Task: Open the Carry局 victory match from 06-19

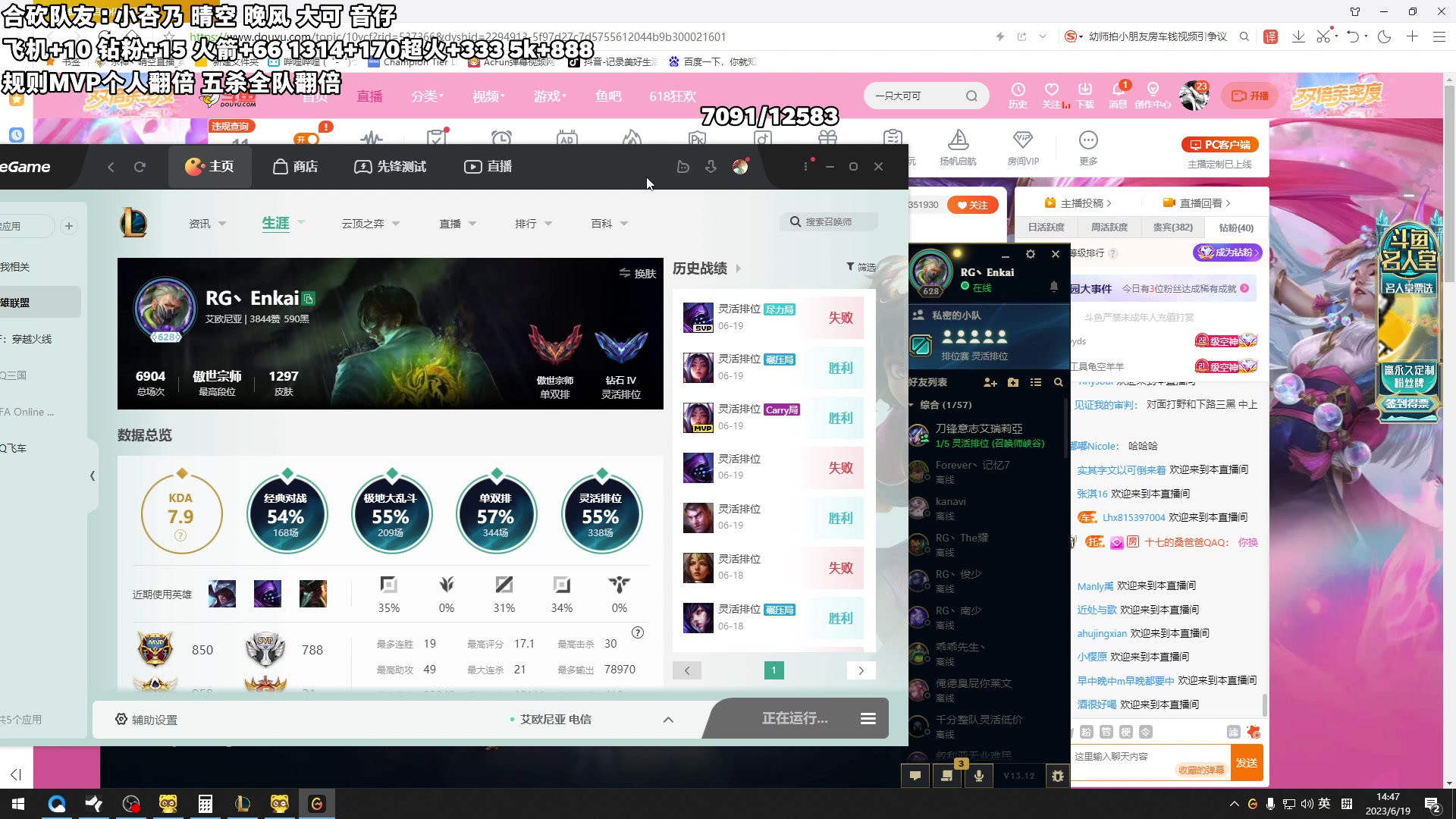Action: 773,418
